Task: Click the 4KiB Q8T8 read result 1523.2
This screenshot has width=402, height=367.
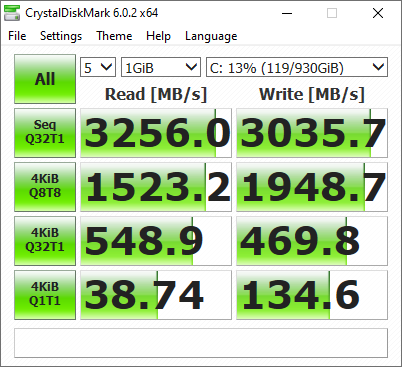Action: (x=156, y=187)
